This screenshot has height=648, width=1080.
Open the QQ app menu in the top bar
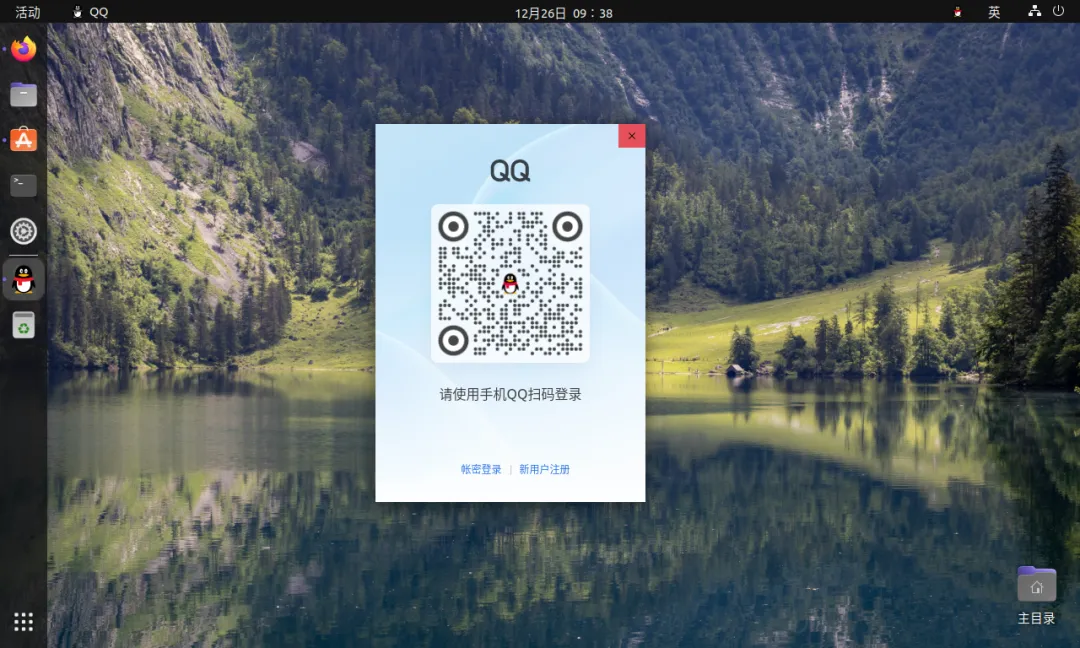[x=91, y=12]
